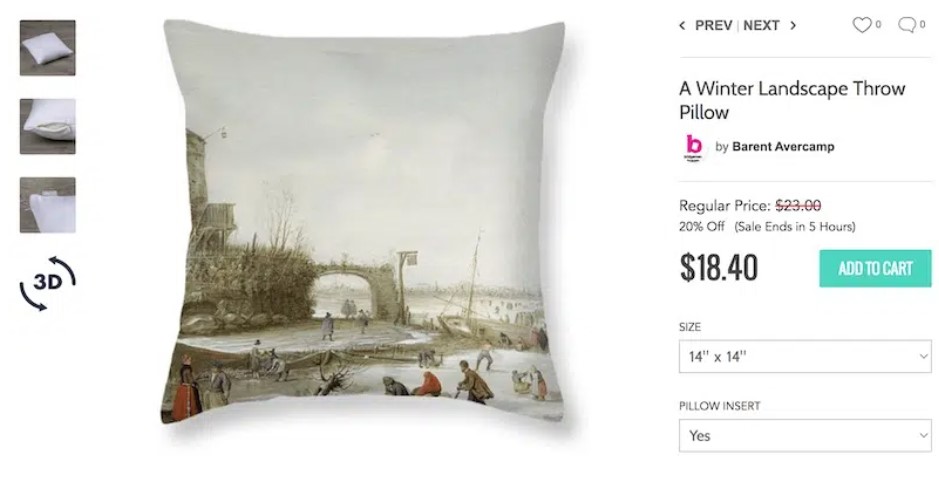Open the 3D rotate view icon
The height and width of the screenshot is (478, 939).
(47, 283)
